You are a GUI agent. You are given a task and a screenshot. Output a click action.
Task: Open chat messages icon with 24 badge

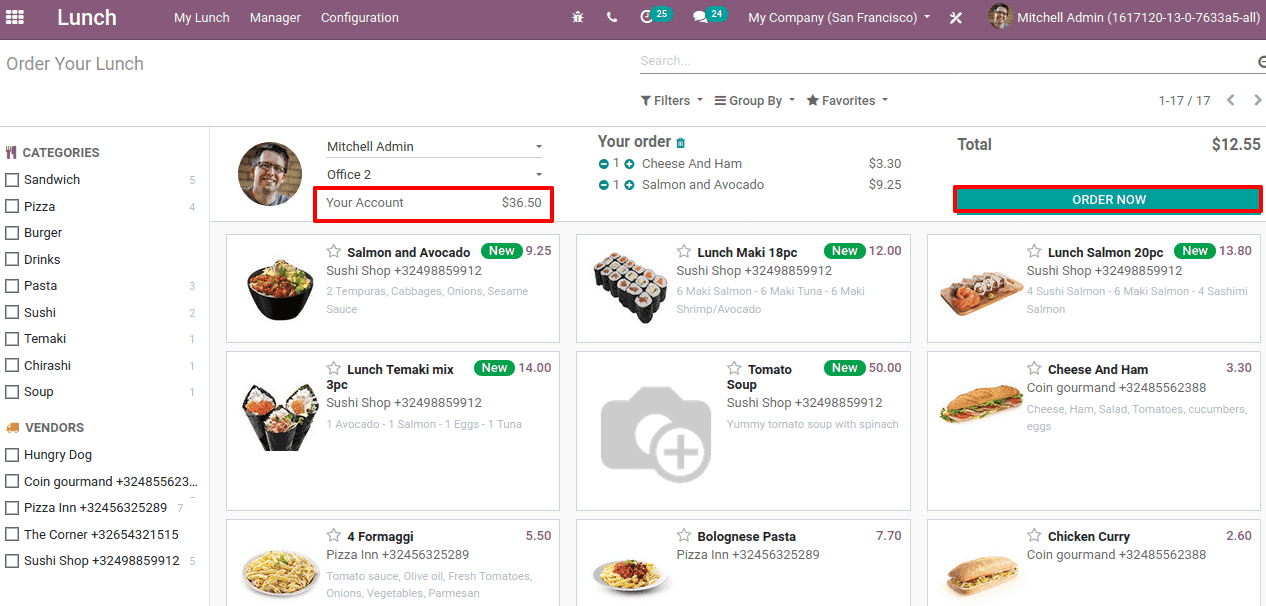tap(708, 16)
